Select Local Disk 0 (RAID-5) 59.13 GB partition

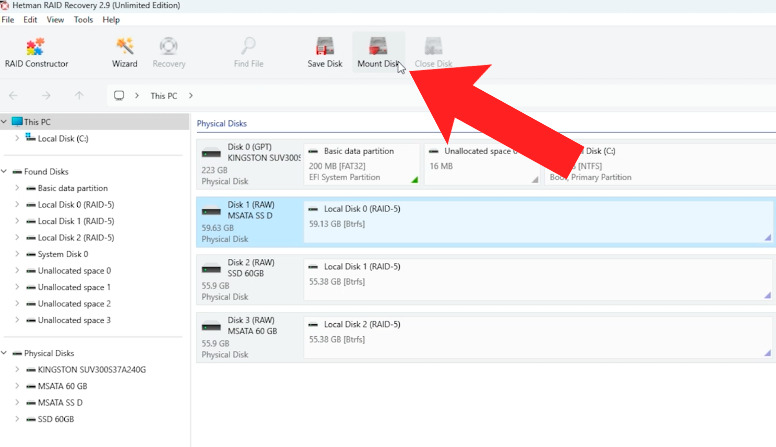pos(538,222)
